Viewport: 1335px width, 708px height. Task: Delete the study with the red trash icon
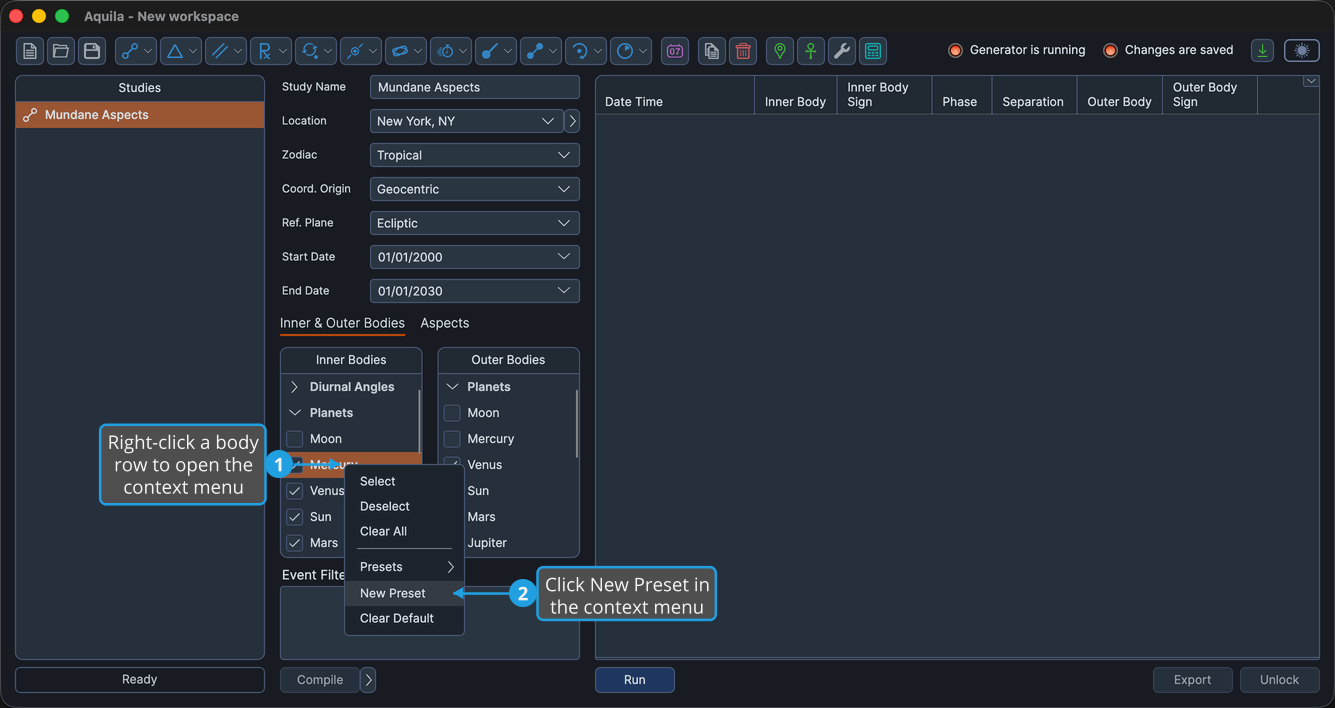[743, 51]
